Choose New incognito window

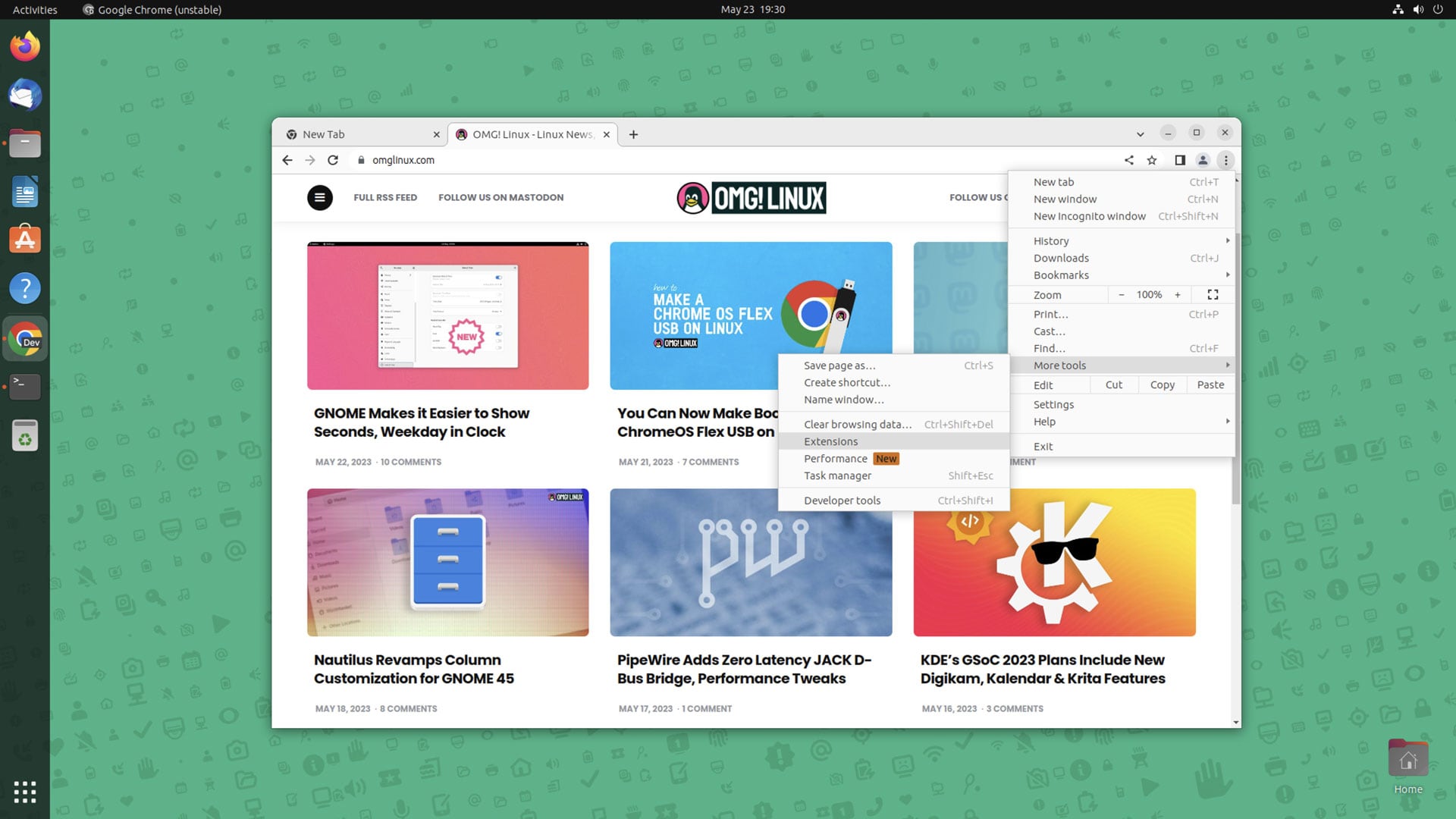[x=1122, y=216]
